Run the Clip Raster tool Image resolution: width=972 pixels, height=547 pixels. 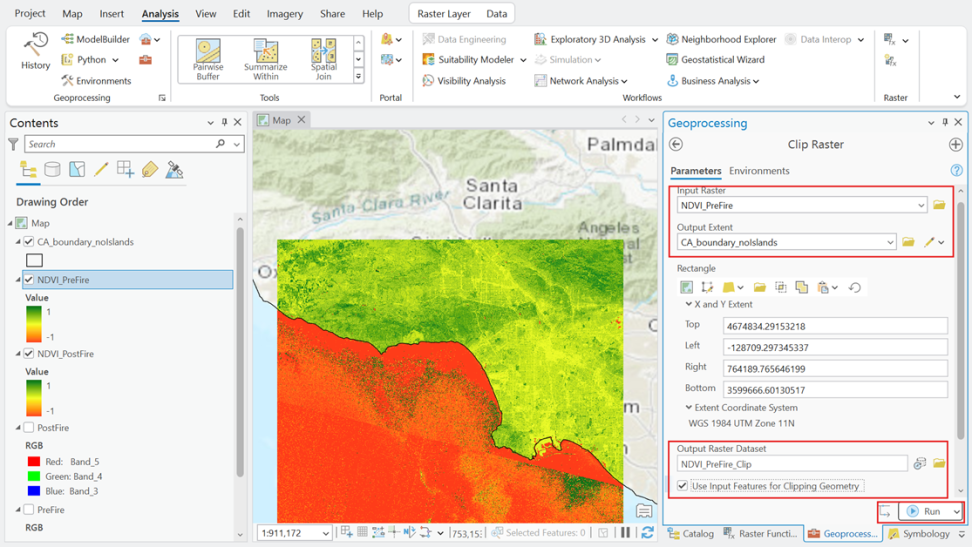coord(926,512)
